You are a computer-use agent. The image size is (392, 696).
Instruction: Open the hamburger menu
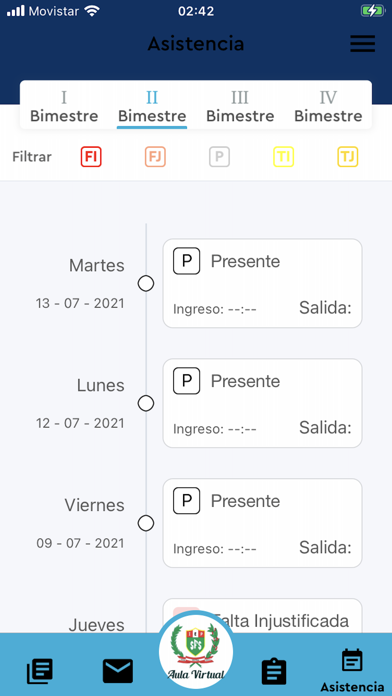coord(362,44)
